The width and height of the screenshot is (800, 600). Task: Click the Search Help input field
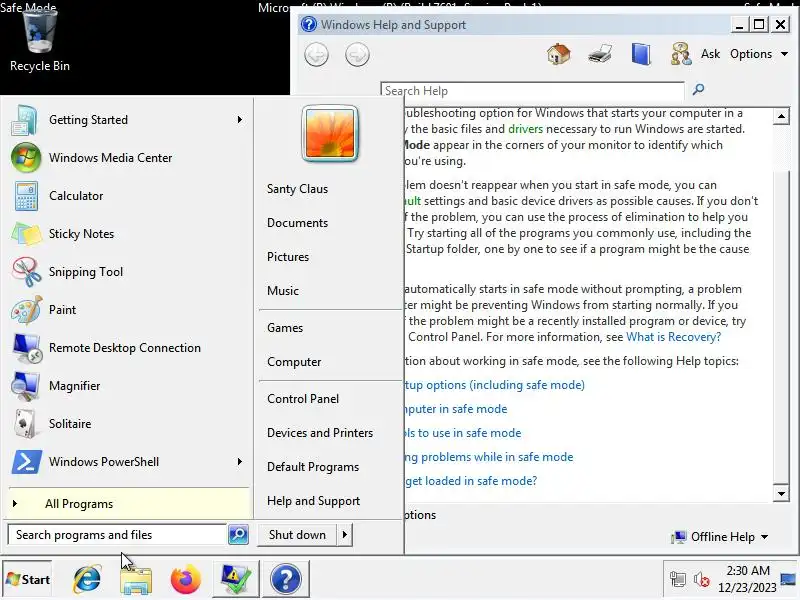(532, 91)
